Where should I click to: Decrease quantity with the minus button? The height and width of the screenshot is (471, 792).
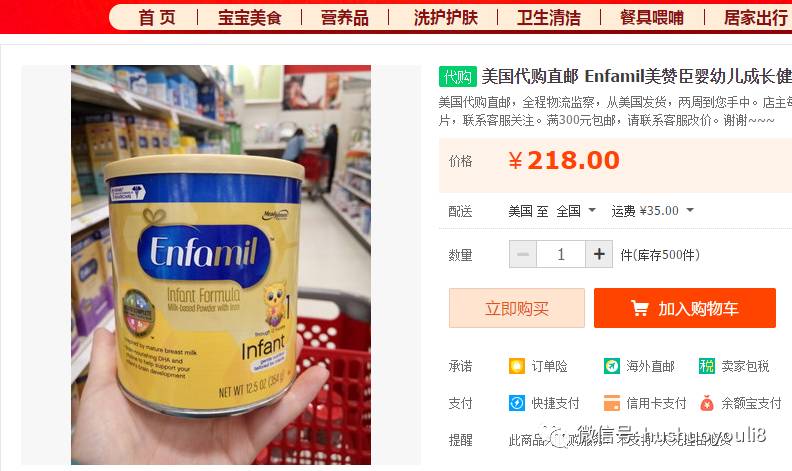point(523,254)
